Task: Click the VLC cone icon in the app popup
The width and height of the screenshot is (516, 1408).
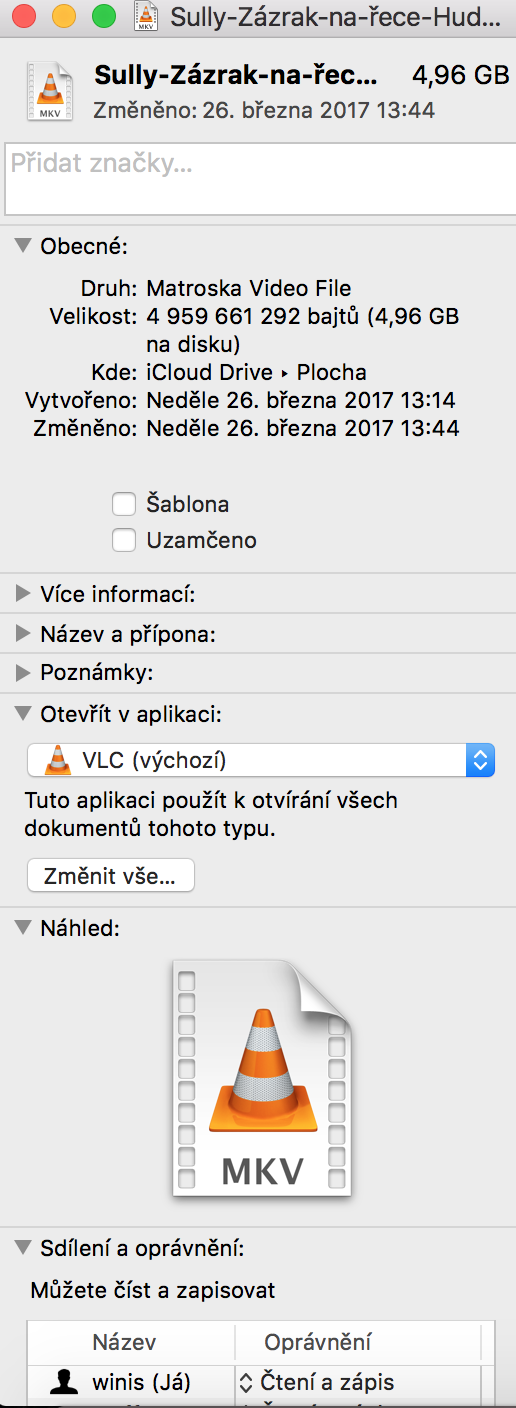Action: coord(59,761)
